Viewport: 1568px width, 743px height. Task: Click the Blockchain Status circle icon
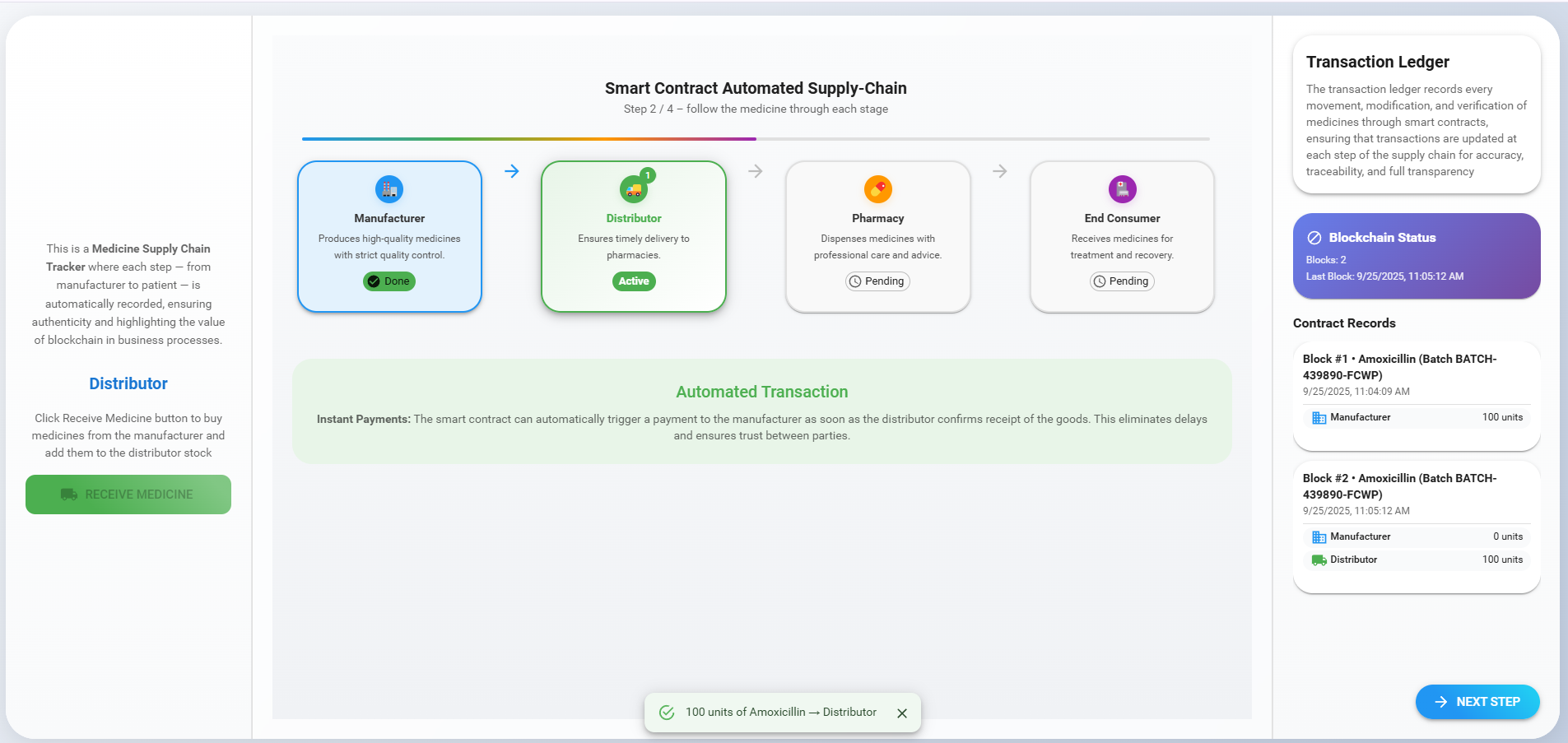click(x=1314, y=238)
